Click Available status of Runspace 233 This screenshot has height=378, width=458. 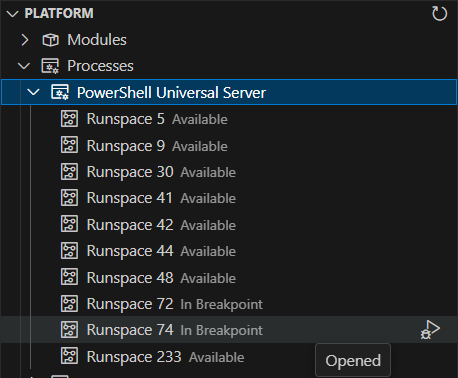point(217,357)
